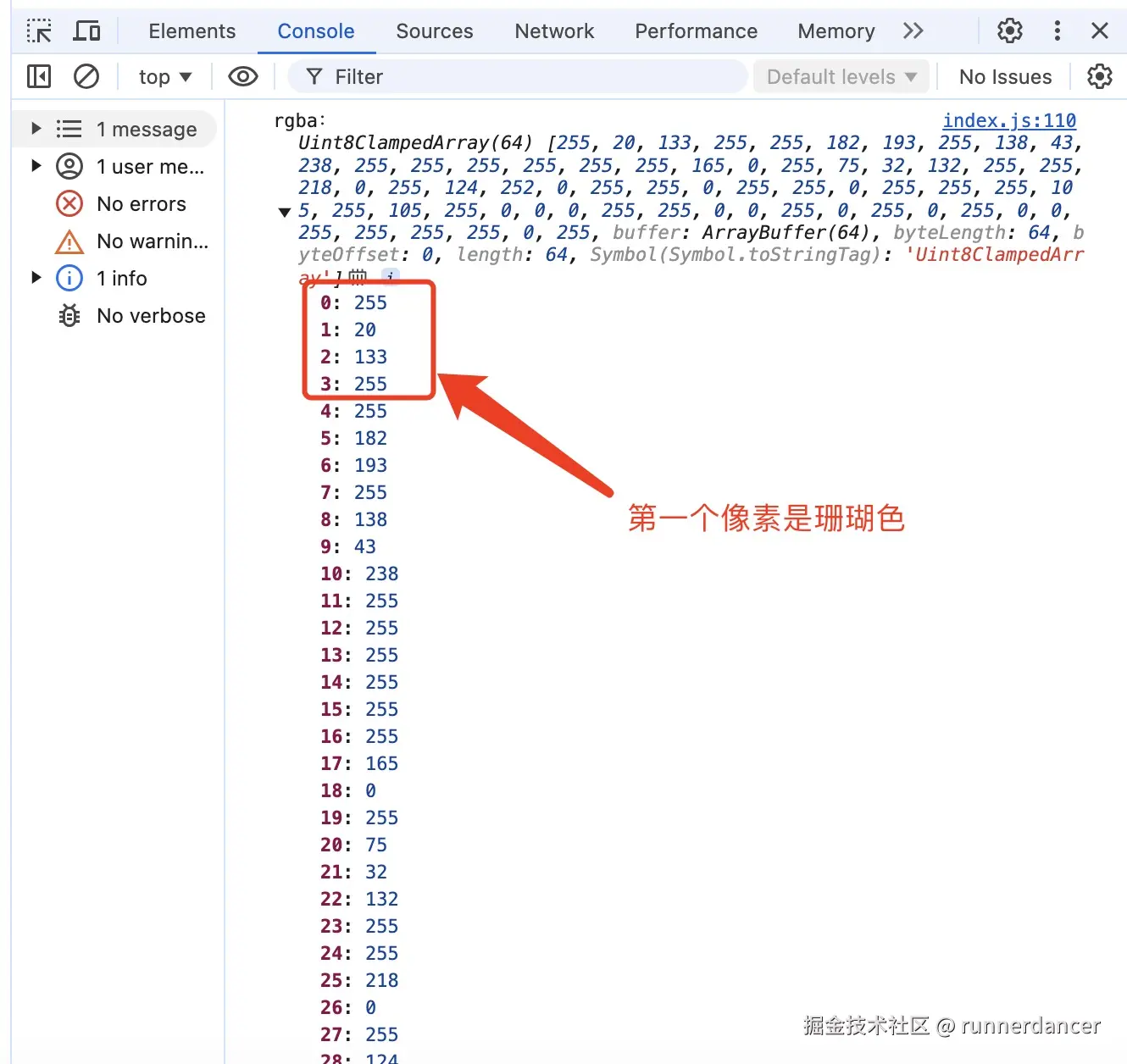The width and height of the screenshot is (1127, 1064).
Task: Click the '25: 218' array entry
Action: pyautogui.click(x=359, y=980)
